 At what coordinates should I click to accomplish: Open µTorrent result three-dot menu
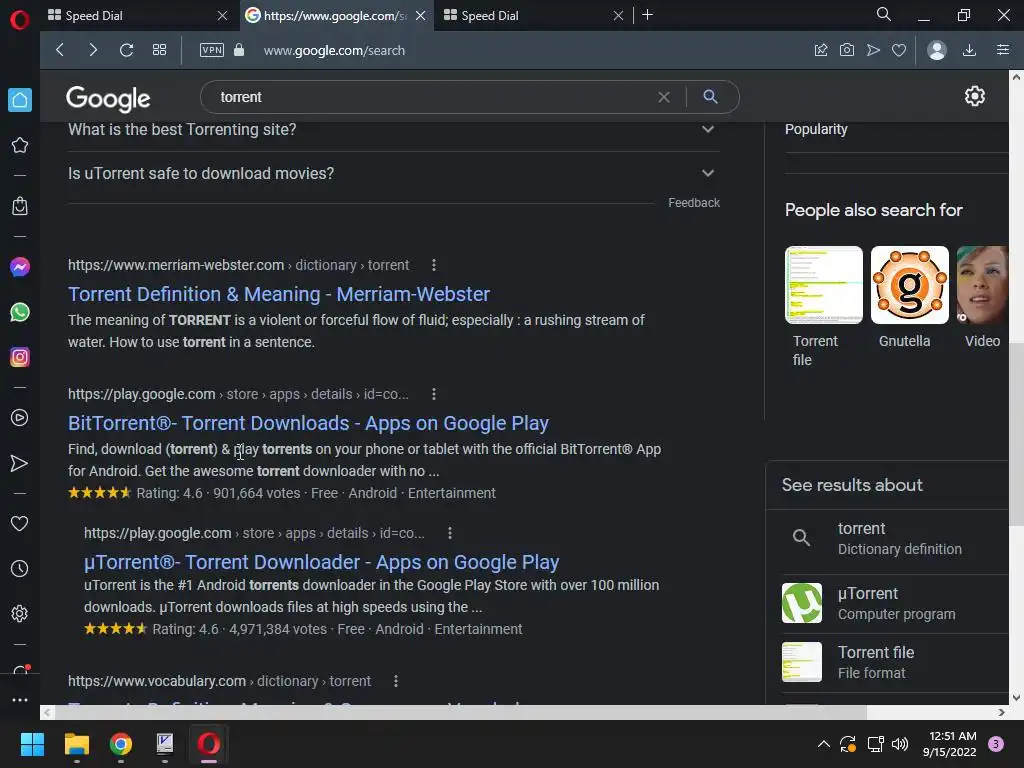tap(449, 534)
